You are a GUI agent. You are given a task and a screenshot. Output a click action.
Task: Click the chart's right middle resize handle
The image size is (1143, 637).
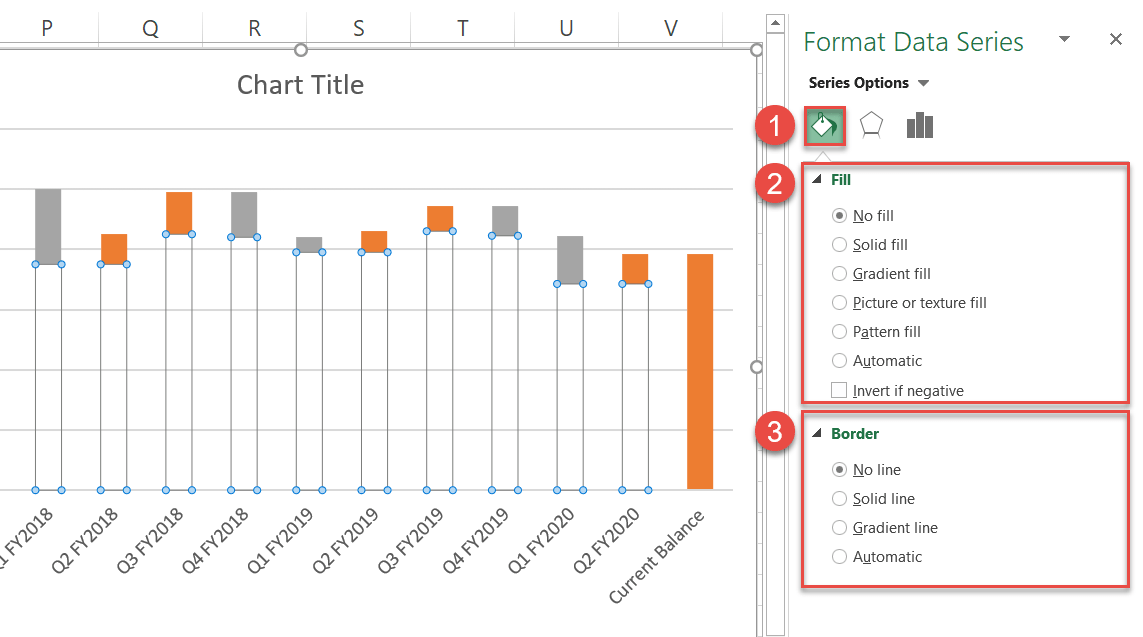[757, 367]
